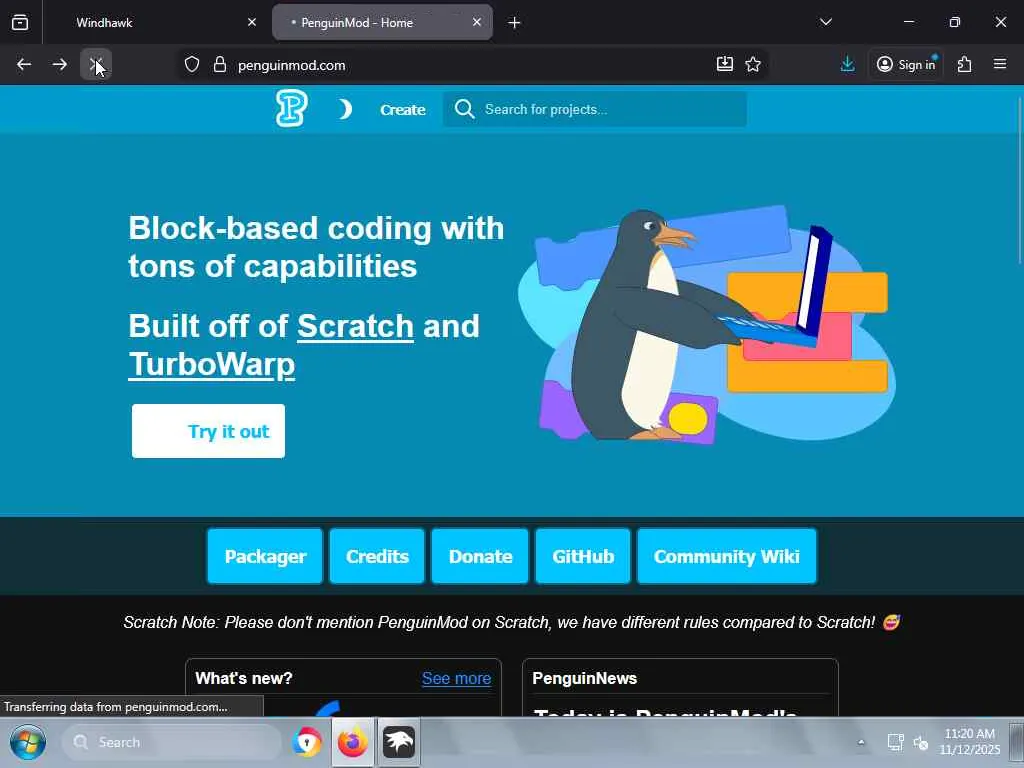Click the See more link
1024x768 pixels.
point(456,679)
